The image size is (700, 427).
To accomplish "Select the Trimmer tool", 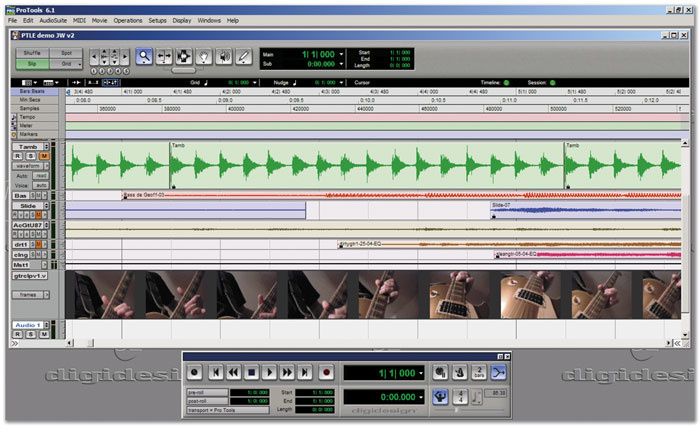I will pyautogui.click(x=165, y=56).
